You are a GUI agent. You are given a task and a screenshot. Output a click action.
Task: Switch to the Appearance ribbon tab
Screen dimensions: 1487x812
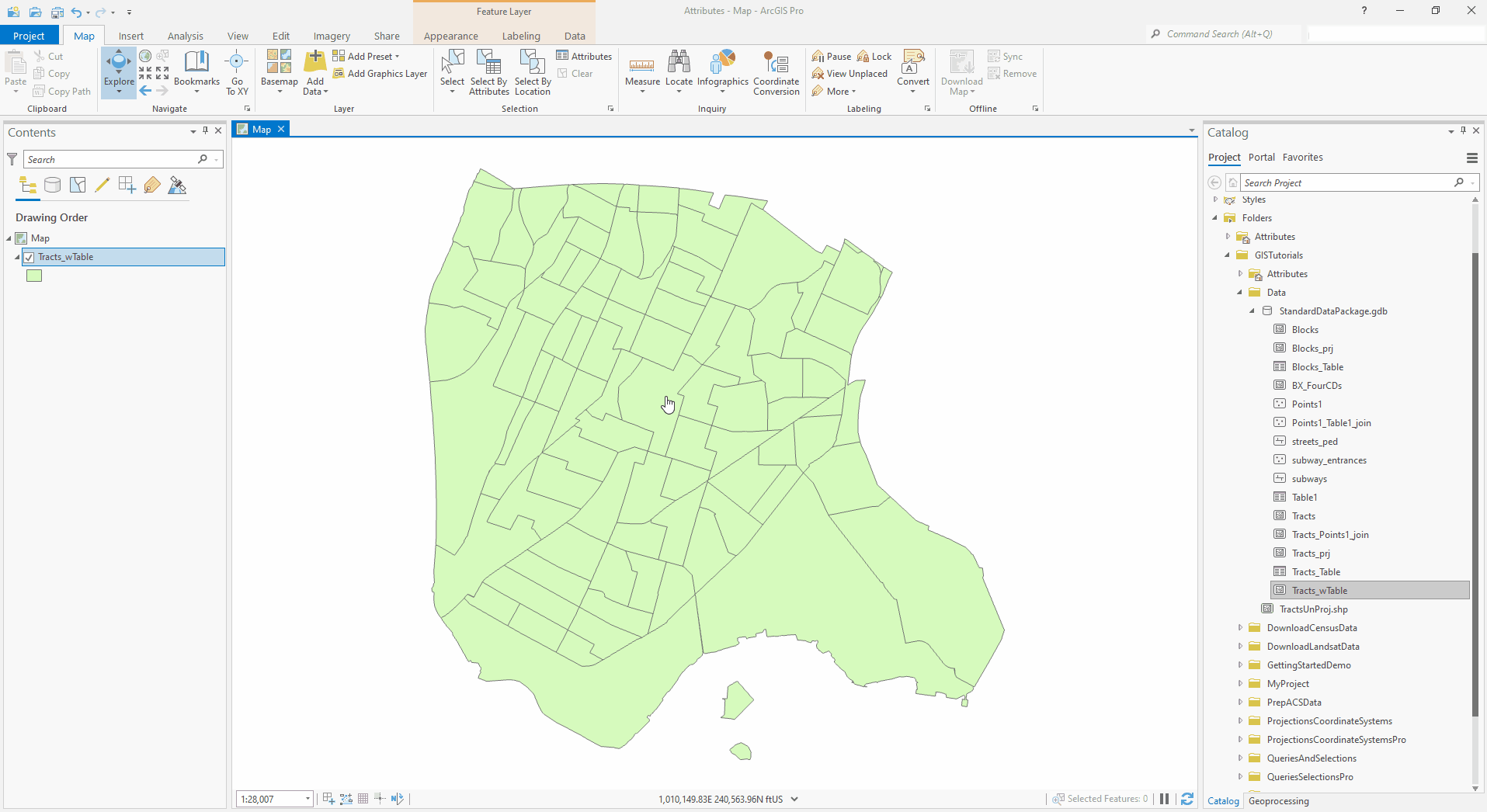450,36
